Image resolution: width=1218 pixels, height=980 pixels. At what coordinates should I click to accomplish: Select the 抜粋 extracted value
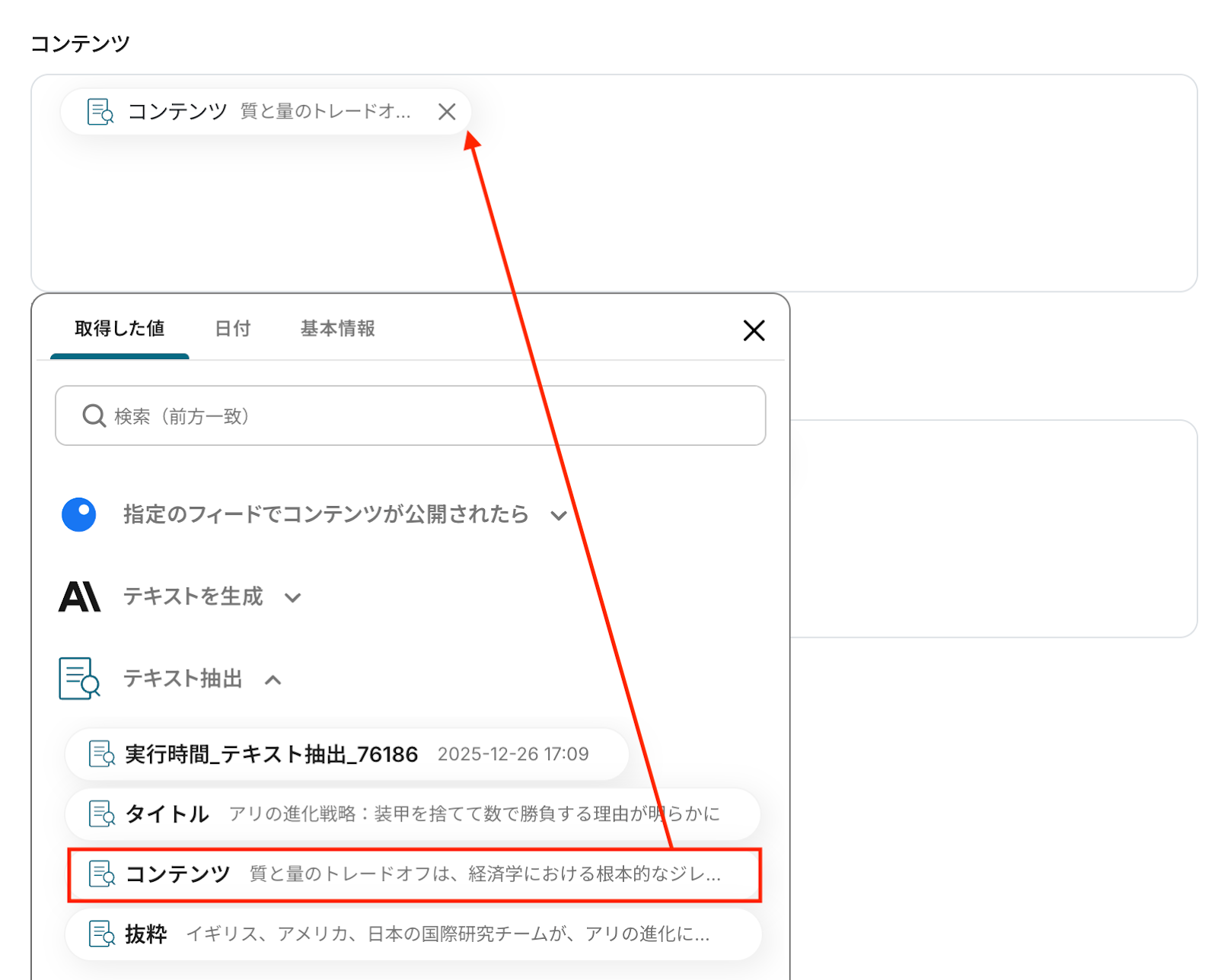coord(413,934)
